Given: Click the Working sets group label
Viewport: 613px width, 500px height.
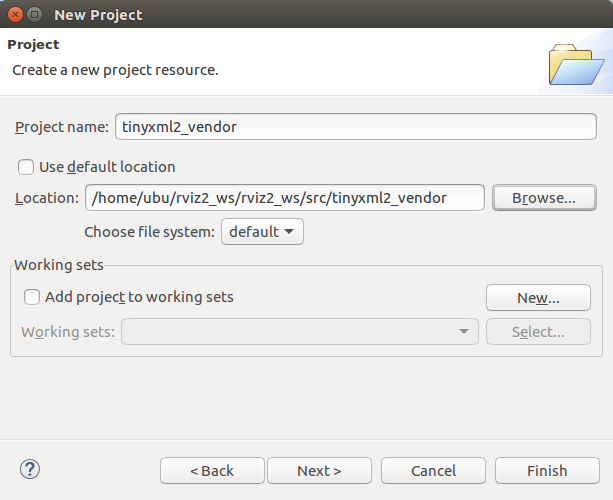Looking at the screenshot, I should click(x=59, y=265).
